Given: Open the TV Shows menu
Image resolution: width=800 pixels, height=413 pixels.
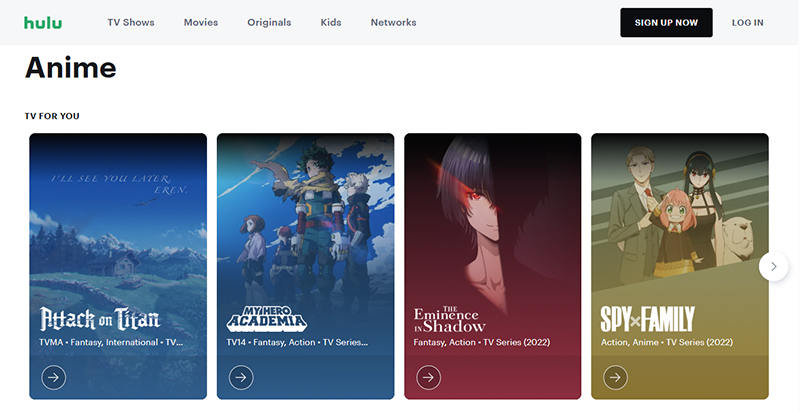Looking at the screenshot, I should pos(131,22).
